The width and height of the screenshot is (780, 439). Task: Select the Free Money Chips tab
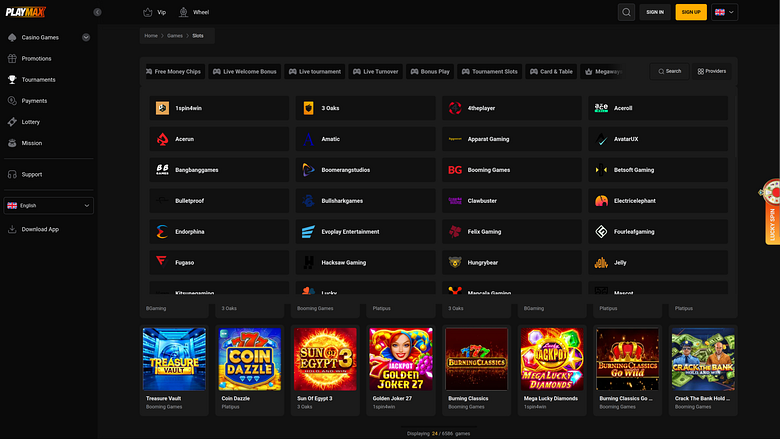click(x=174, y=72)
